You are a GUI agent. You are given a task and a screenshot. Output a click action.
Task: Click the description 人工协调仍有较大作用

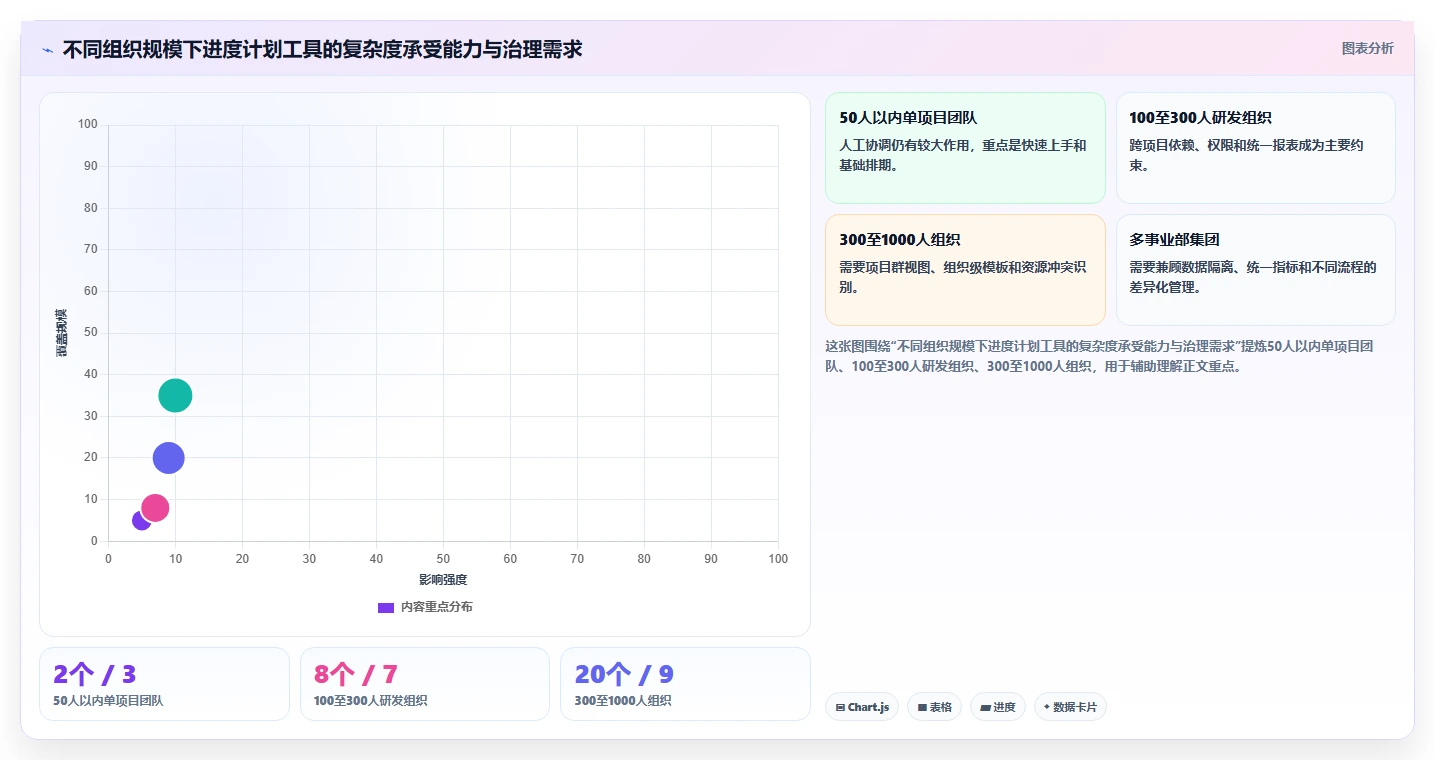coord(963,155)
